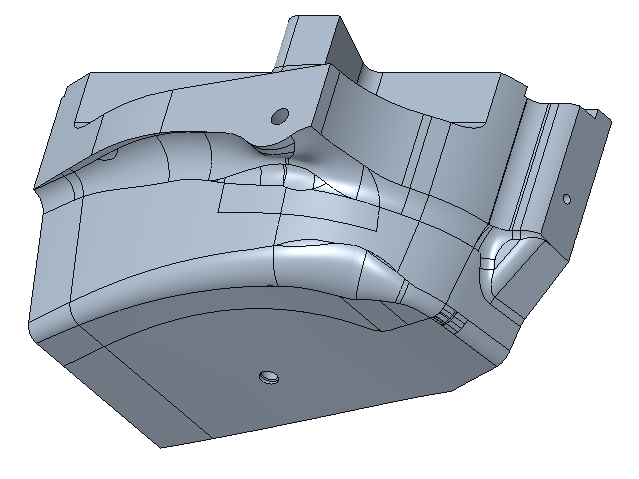
Task: Select the round hole on upper left flange
Action: [x=280, y=115]
